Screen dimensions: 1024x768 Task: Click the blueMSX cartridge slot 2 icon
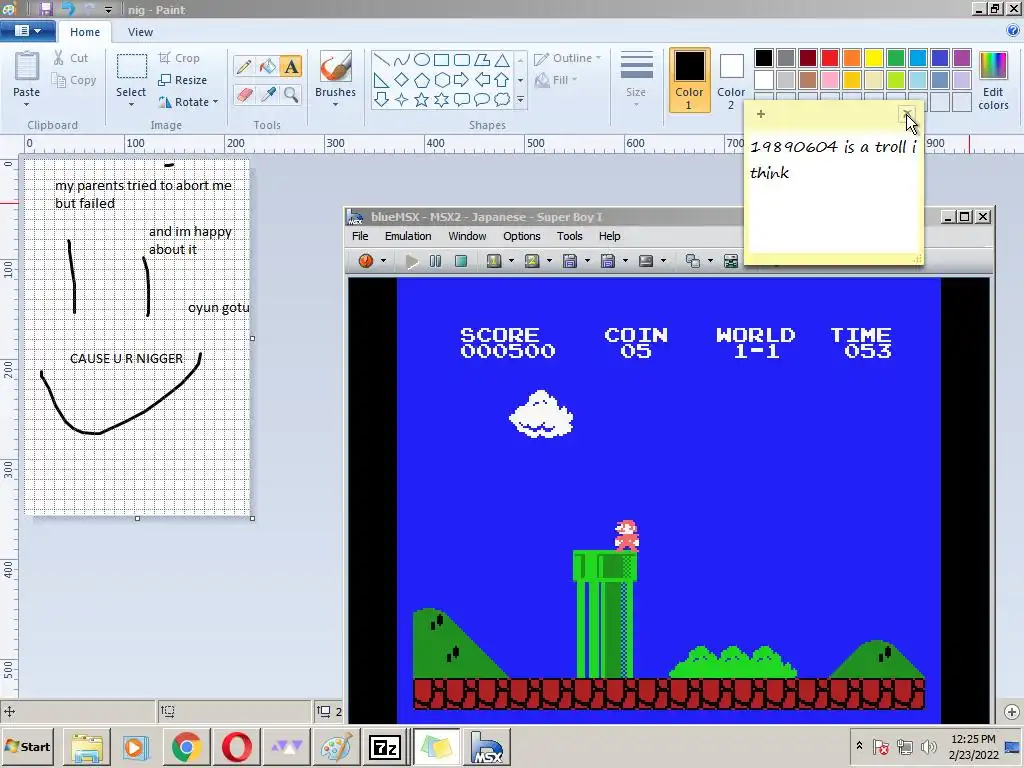[x=532, y=261]
